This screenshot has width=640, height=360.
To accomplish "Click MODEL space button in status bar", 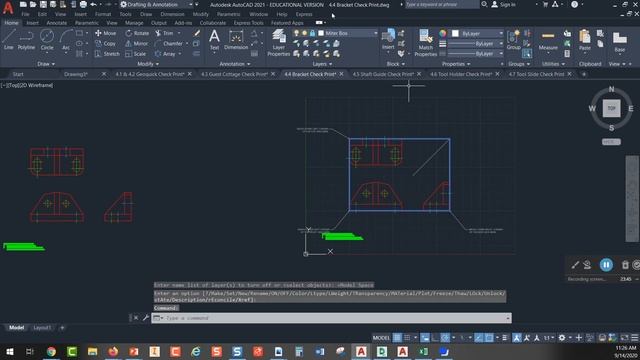I will tap(381, 338).
